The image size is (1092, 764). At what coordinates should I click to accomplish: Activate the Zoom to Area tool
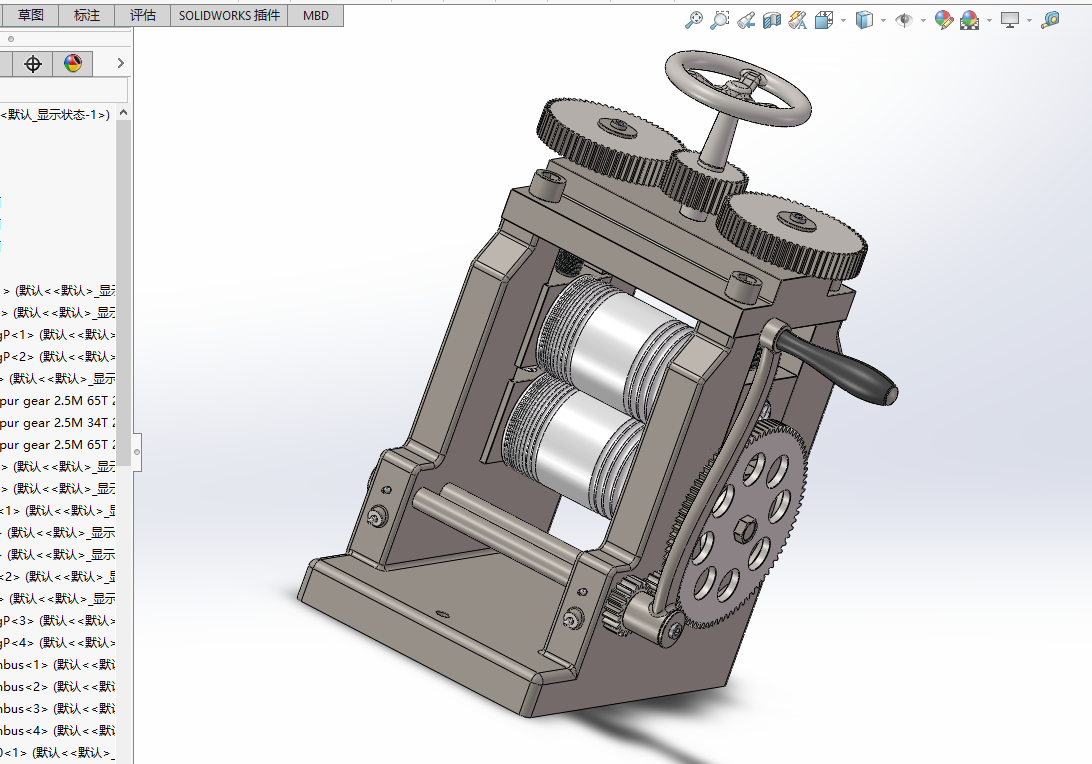[719, 20]
